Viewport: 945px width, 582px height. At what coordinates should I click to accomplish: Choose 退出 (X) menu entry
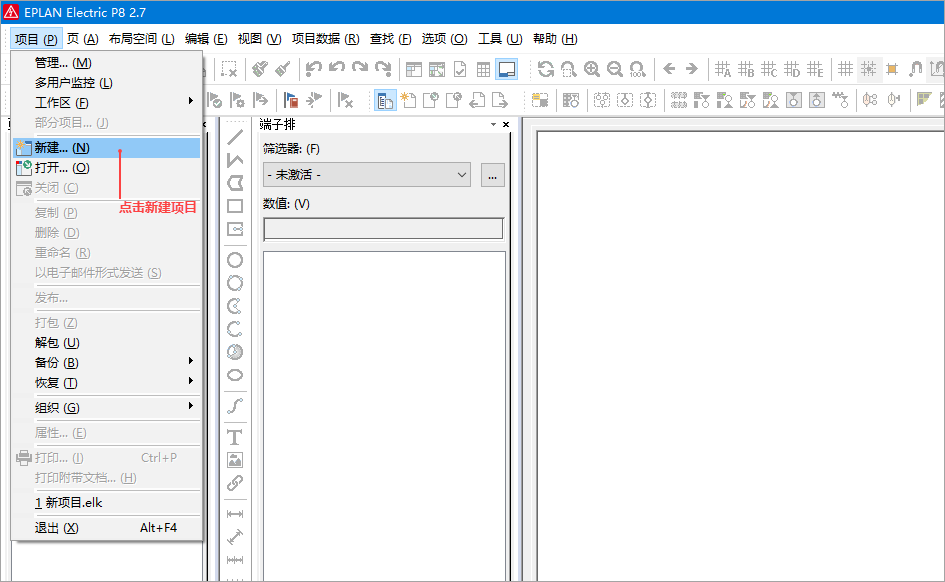(x=107, y=528)
